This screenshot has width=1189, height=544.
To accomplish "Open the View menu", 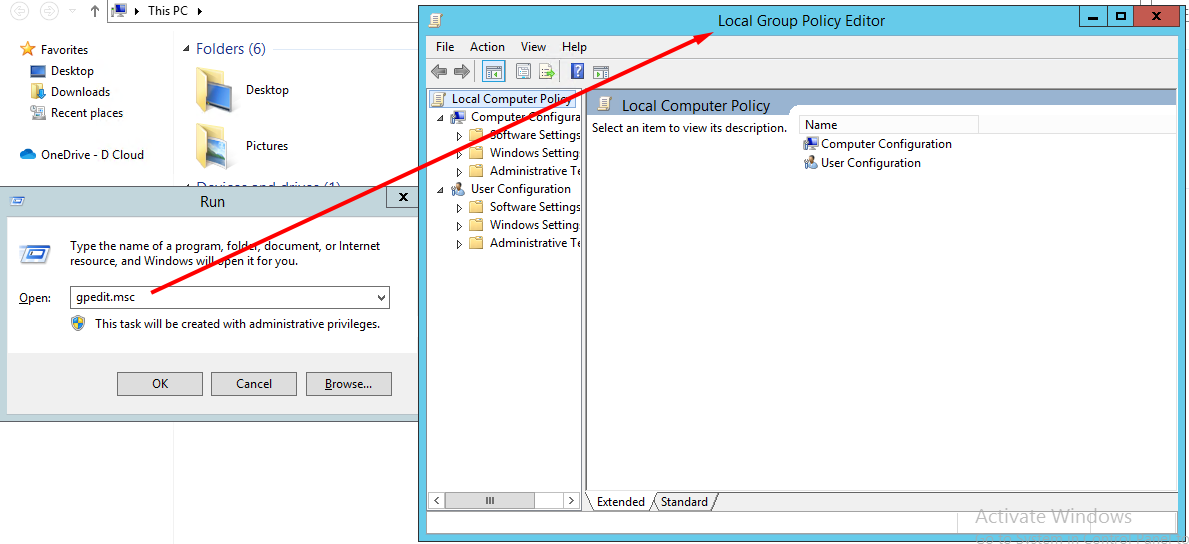I will (x=533, y=47).
